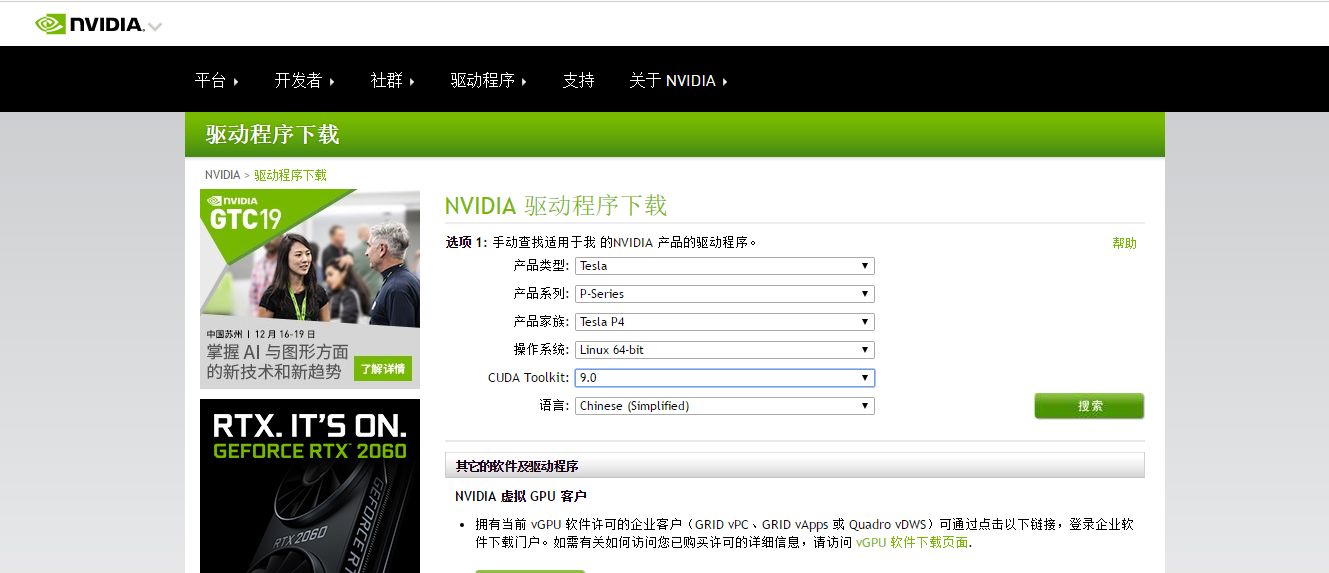
Task: Click the 其它的软件及驱动程序 section header
Action: (795, 466)
